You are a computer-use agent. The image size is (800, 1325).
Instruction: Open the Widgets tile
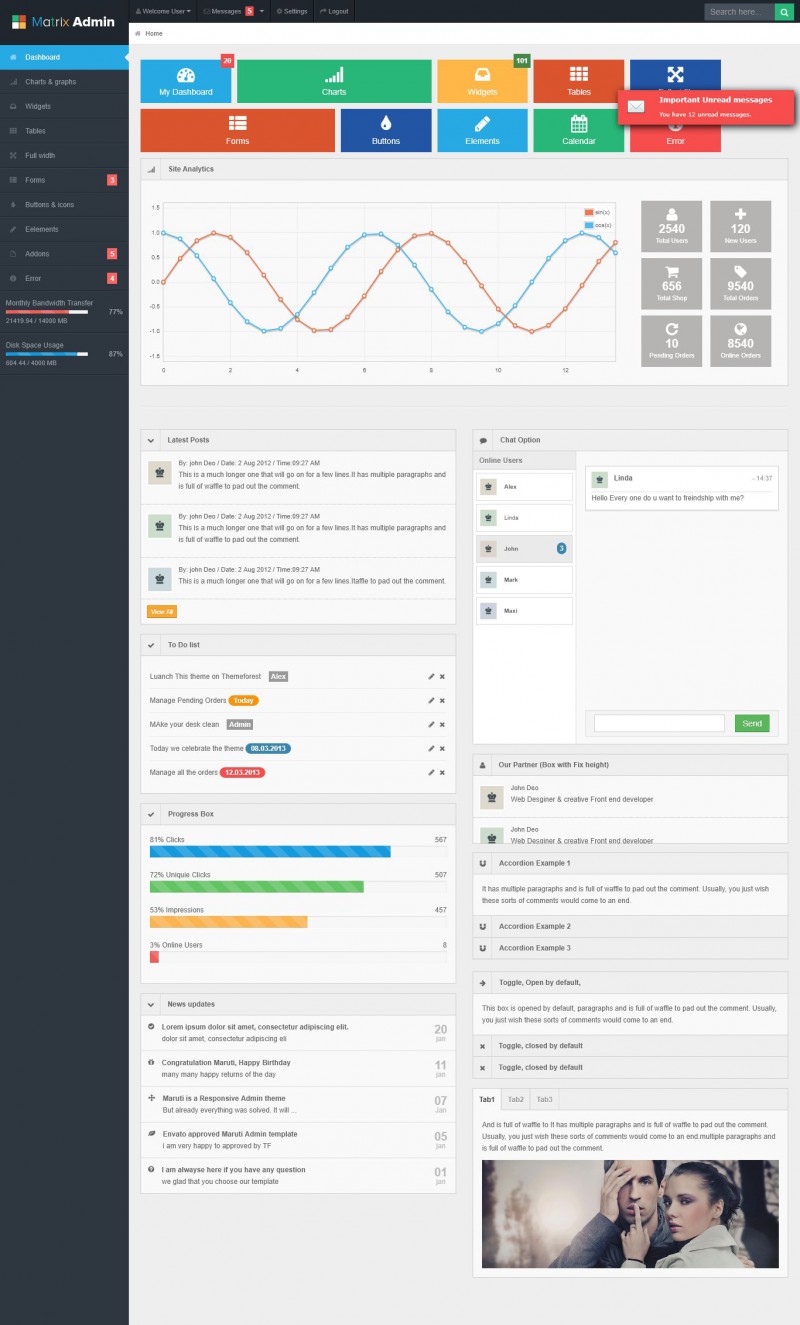pos(482,81)
